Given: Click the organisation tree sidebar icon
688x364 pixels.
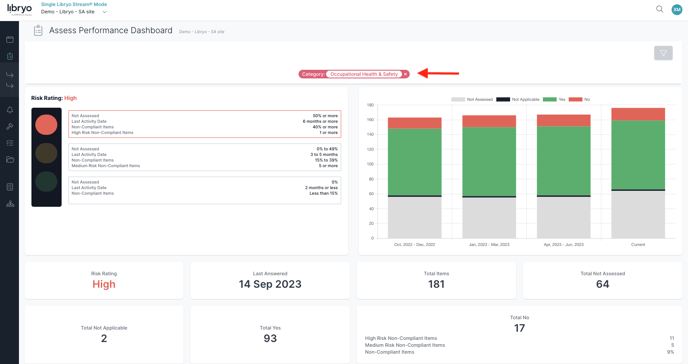Looking at the screenshot, I should point(10,204).
